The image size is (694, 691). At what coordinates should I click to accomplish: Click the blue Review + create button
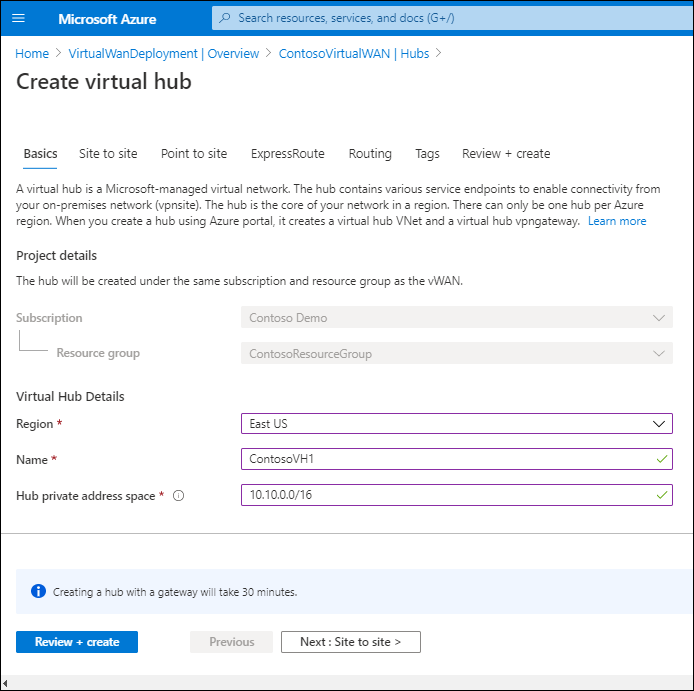(77, 642)
